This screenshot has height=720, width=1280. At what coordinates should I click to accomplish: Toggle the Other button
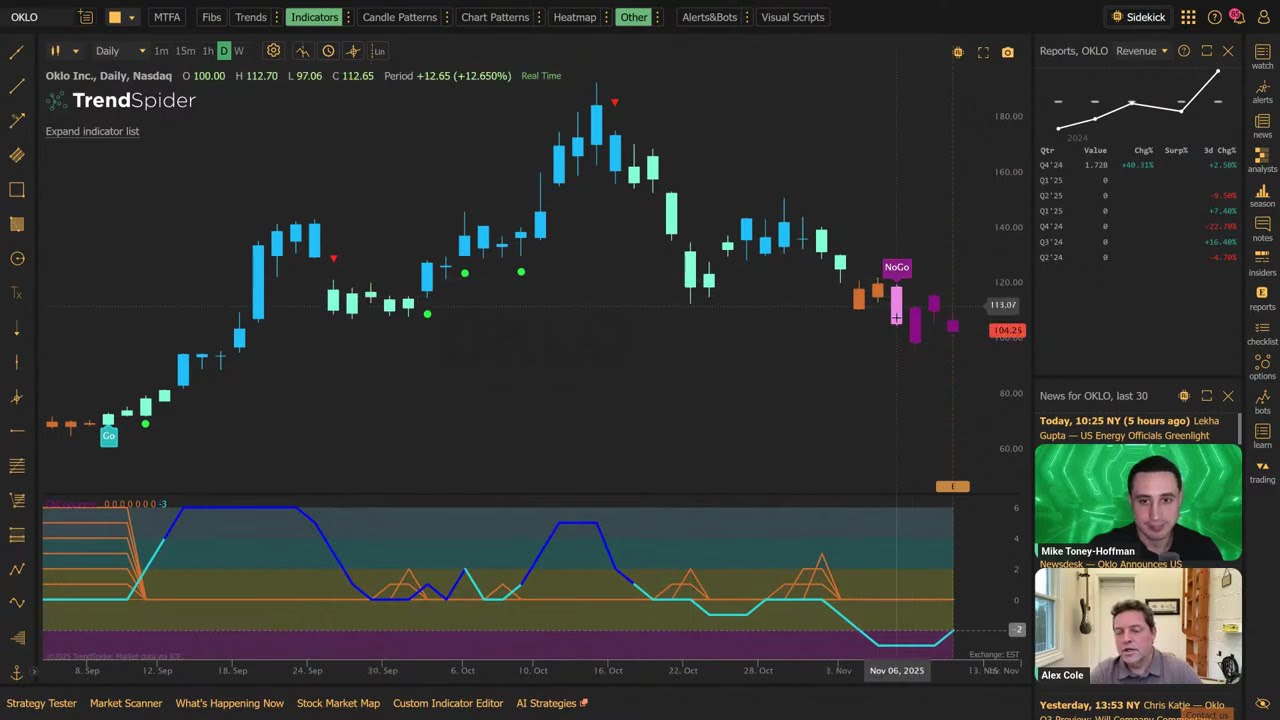(633, 17)
